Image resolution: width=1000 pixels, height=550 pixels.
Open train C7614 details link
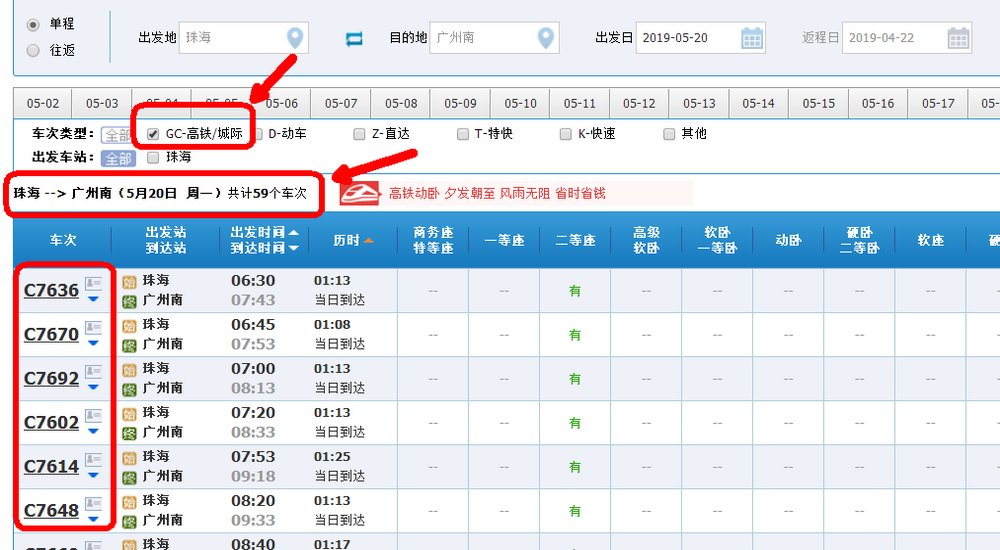[51, 466]
